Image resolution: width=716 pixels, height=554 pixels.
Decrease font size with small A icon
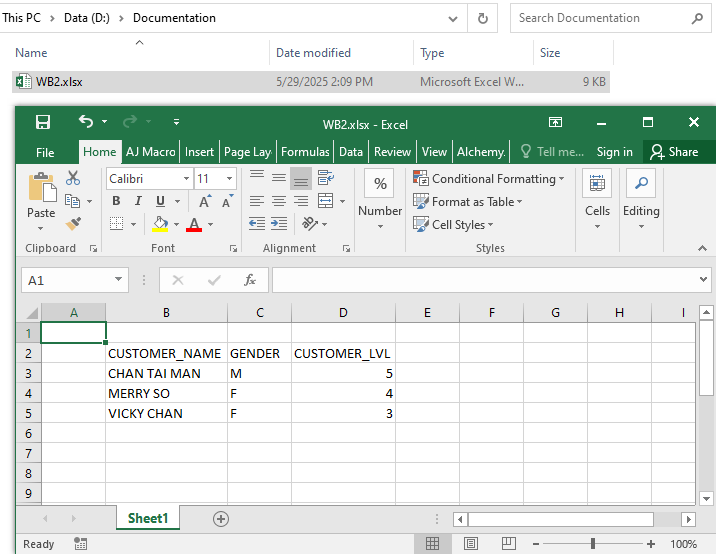[227, 201]
